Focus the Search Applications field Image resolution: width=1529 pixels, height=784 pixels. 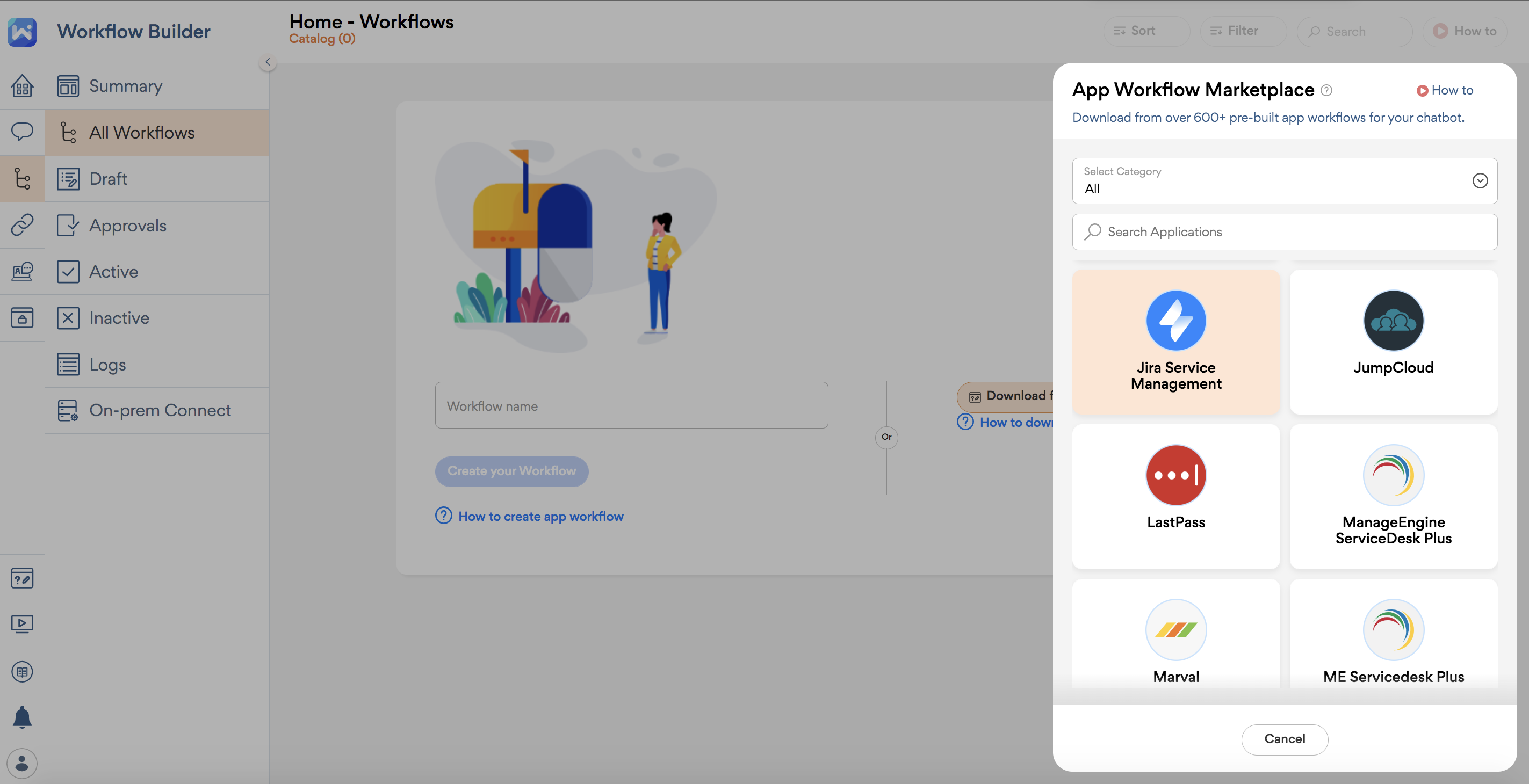coord(1284,231)
